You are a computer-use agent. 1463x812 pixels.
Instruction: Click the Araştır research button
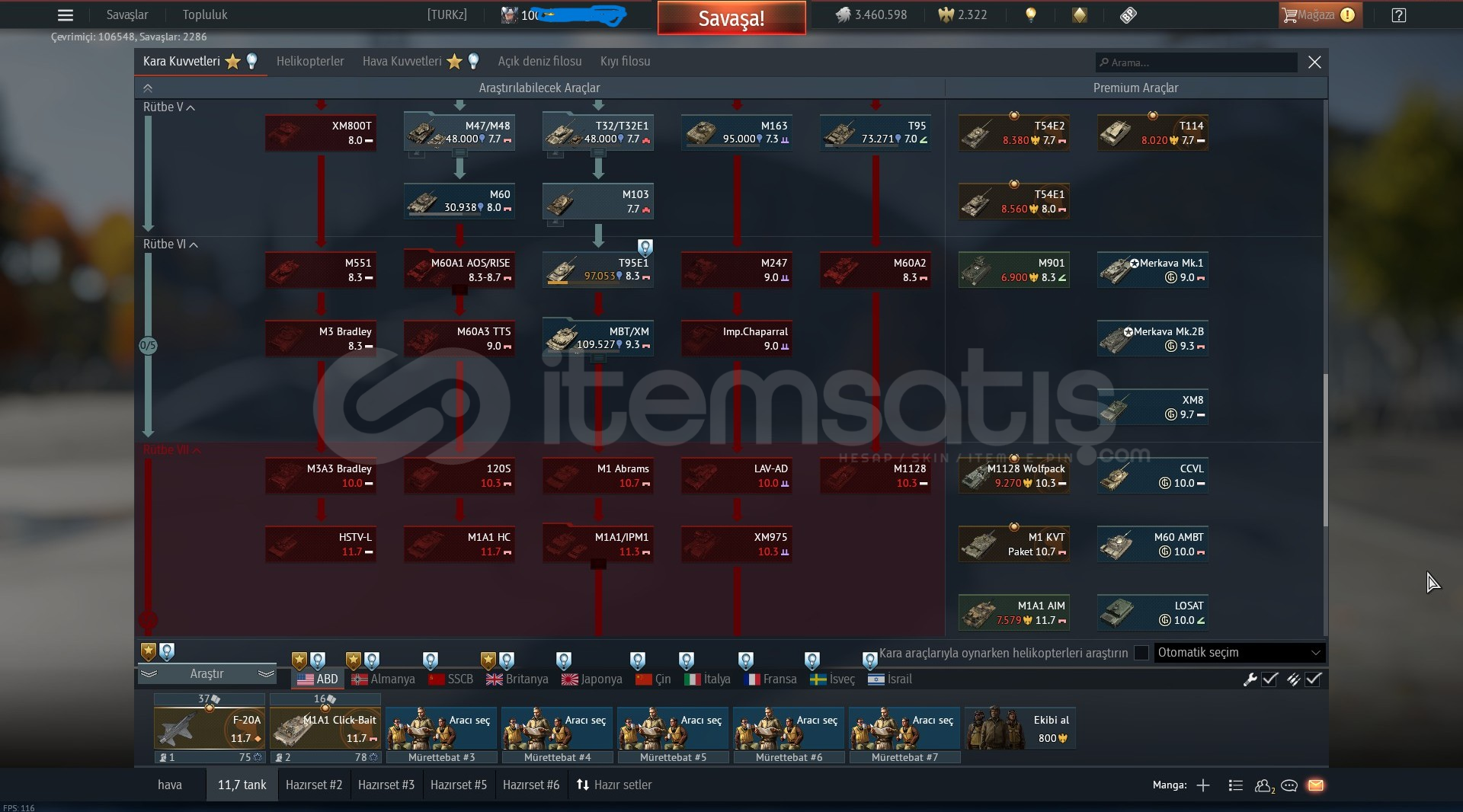pyautogui.click(x=206, y=674)
